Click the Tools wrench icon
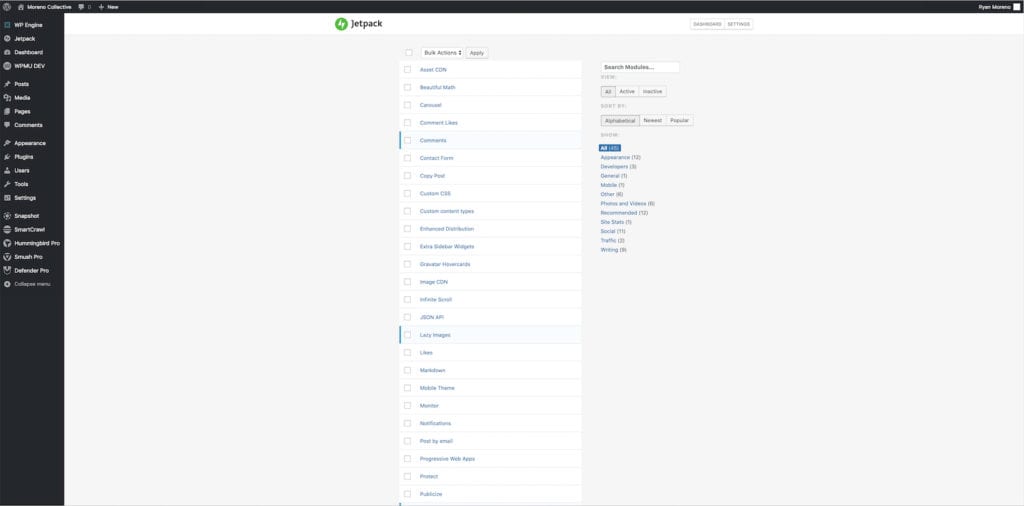1024x506 pixels. (7, 184)
